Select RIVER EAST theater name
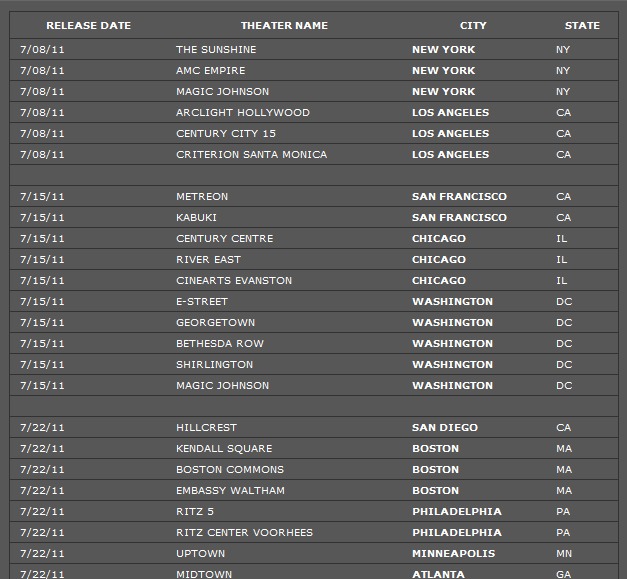Screen dimensions: 627x579 tap(208, 260)
